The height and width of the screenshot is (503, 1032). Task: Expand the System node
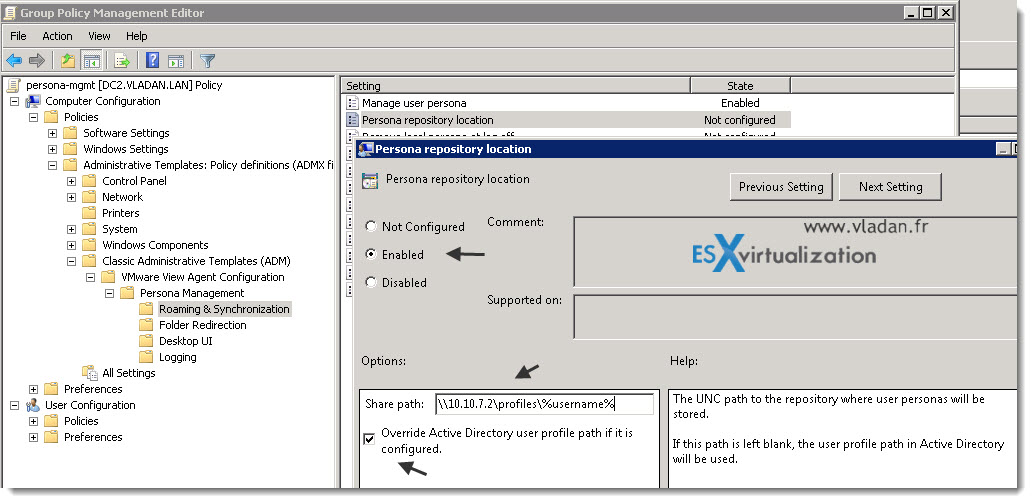72,229
